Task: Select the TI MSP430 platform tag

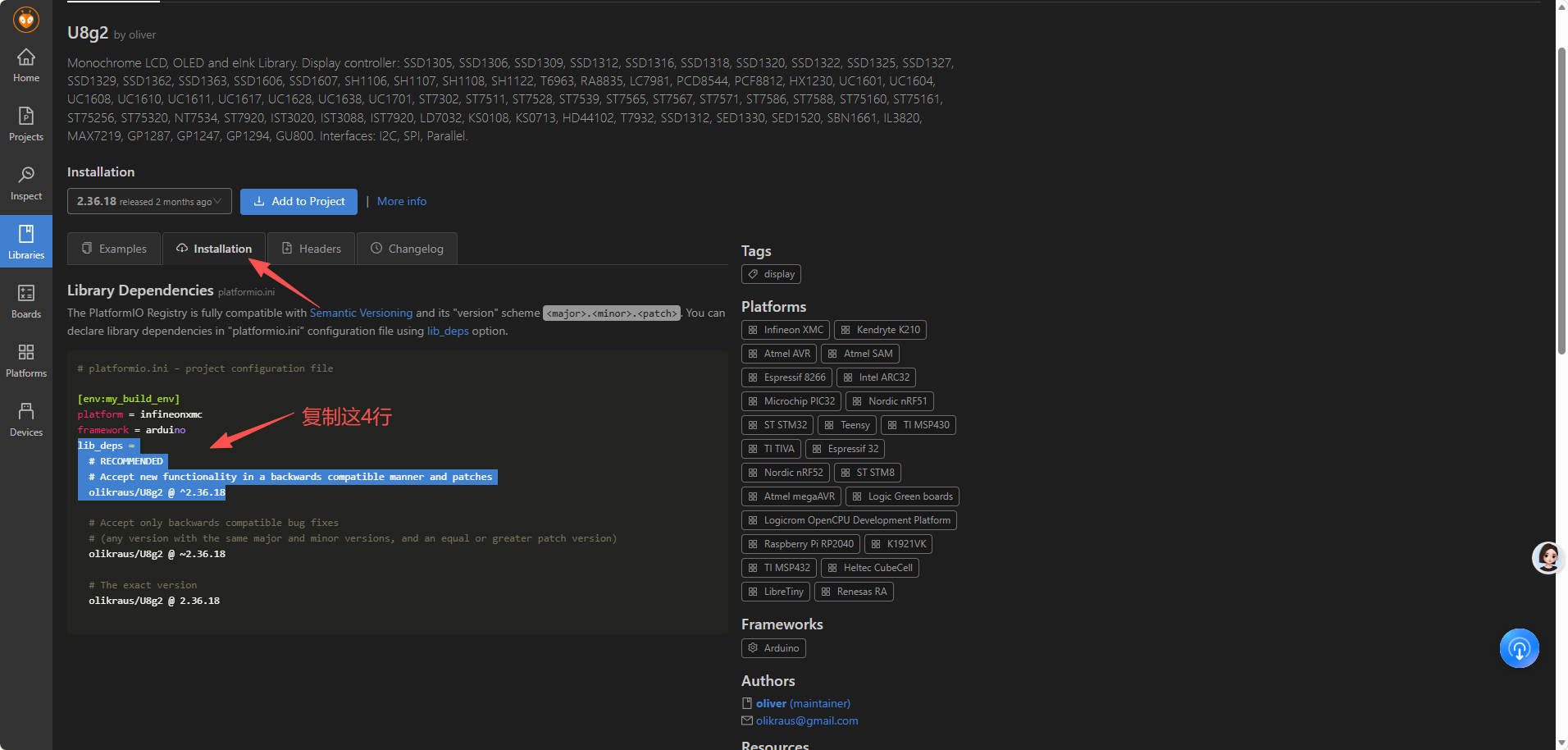Action: point(918,425)
